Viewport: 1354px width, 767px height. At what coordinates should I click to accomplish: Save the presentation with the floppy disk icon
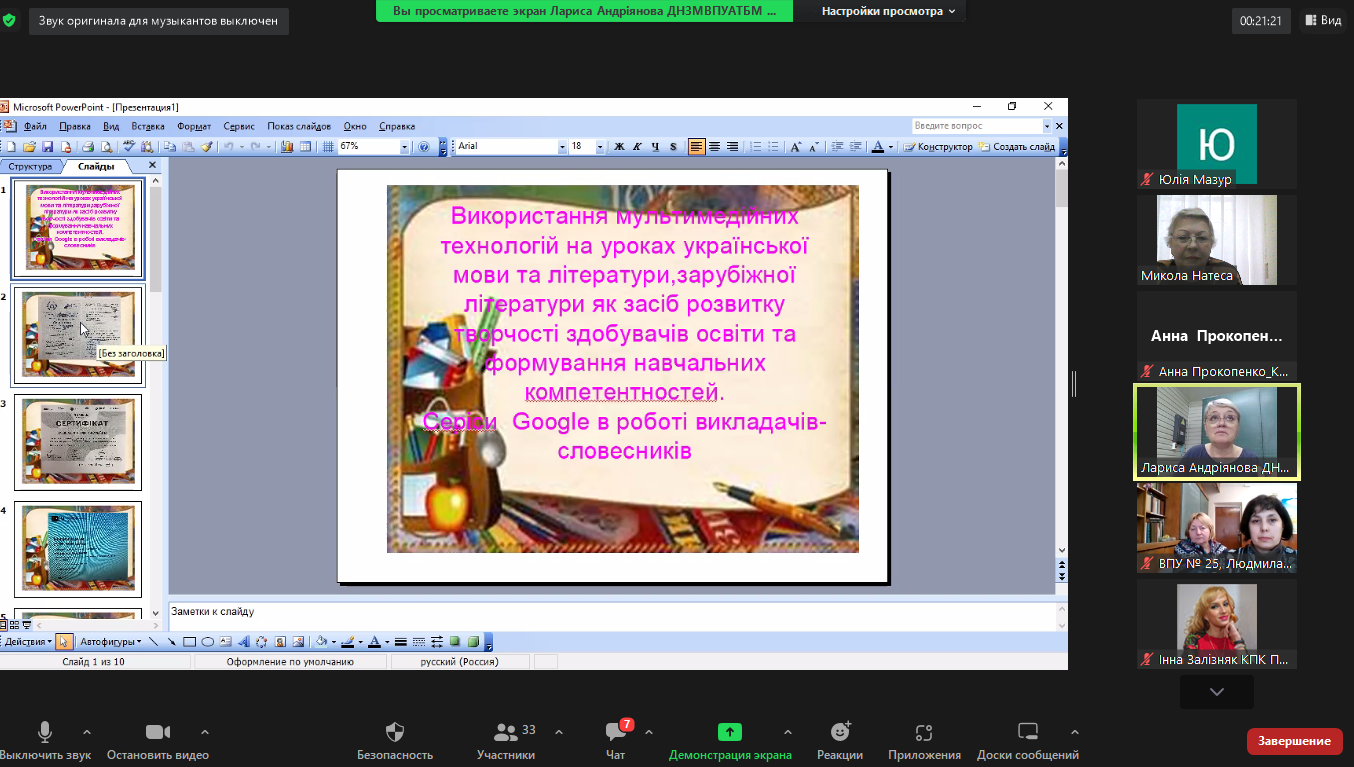coord(47,146)
